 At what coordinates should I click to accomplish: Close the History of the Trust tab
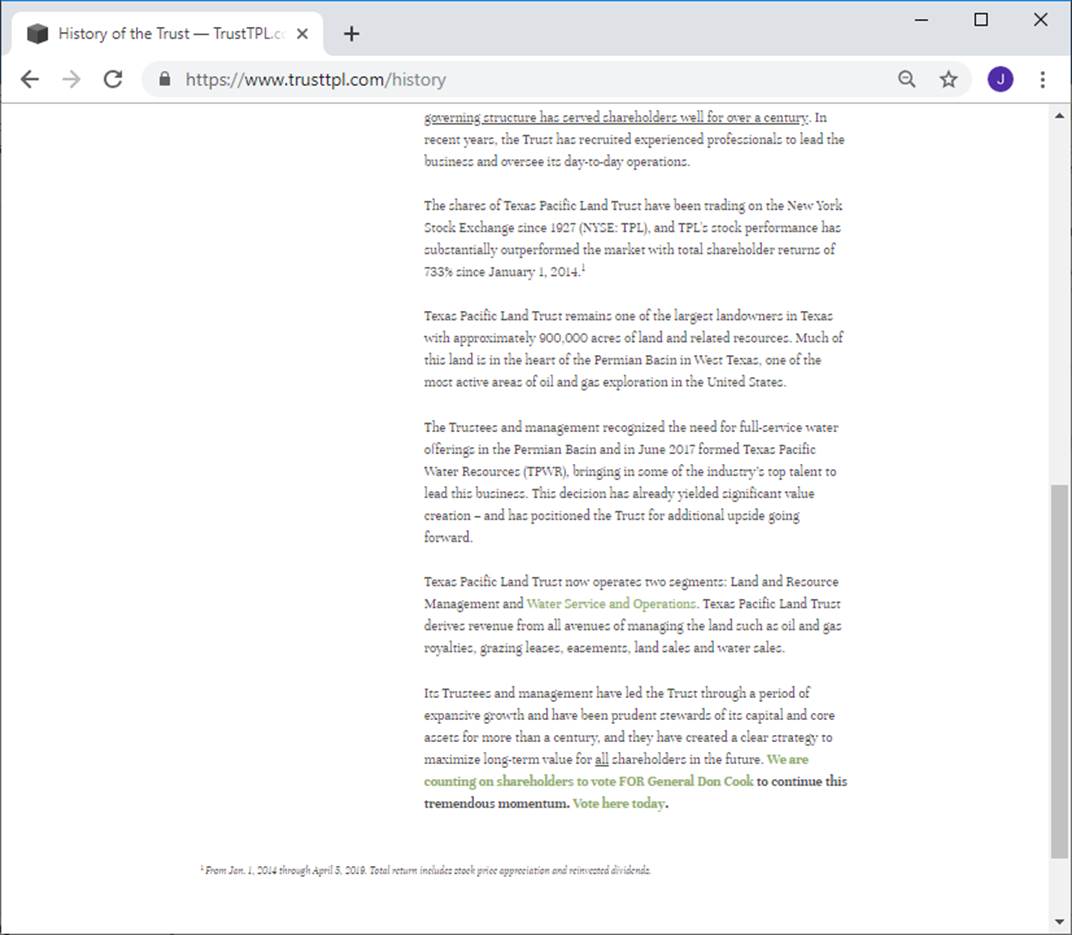[303, 34]
